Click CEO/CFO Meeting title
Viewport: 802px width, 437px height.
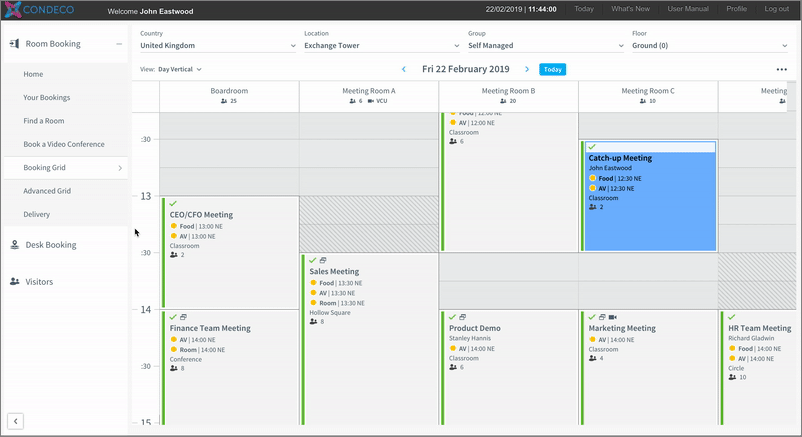pyautogui.click(x=201, y=215)
